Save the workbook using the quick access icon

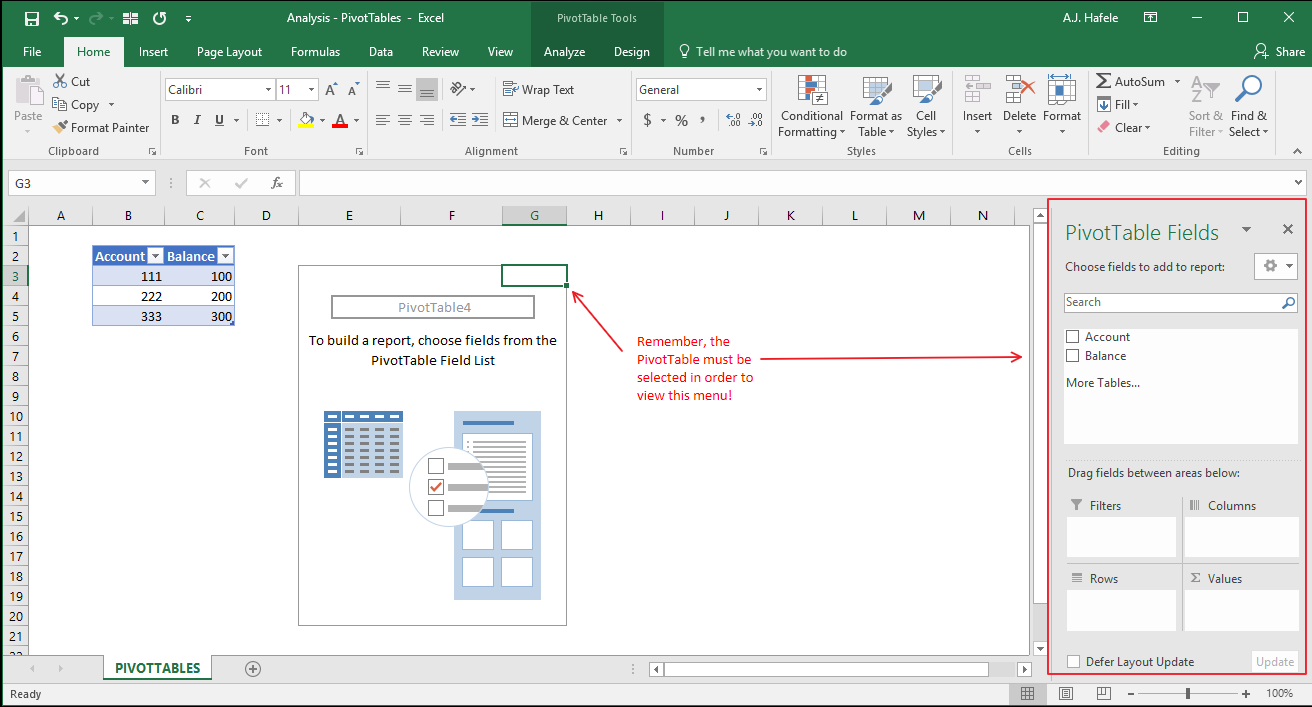pyautogui.click(x=31, y=18)
